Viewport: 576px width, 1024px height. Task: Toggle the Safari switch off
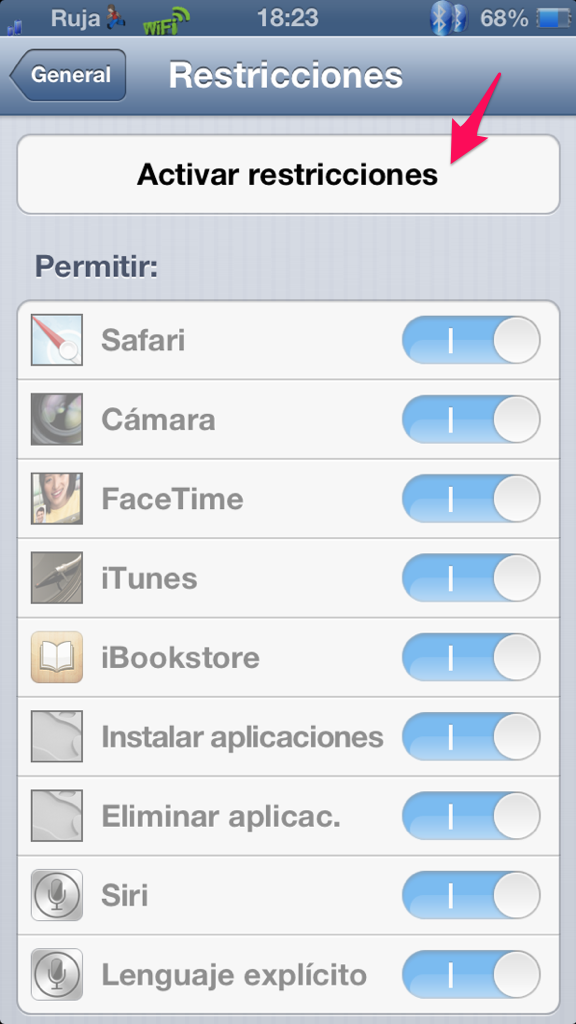click(471, 340)
